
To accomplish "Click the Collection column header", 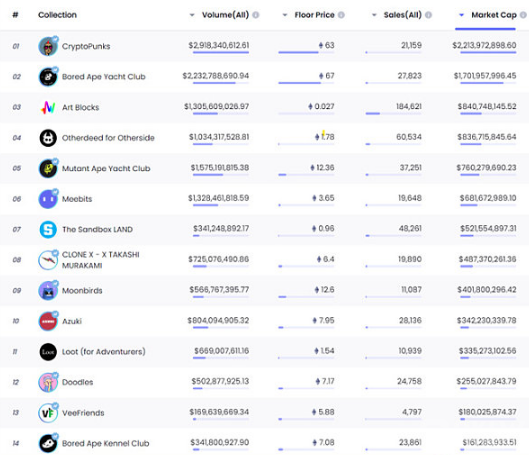I will [57, 15].
